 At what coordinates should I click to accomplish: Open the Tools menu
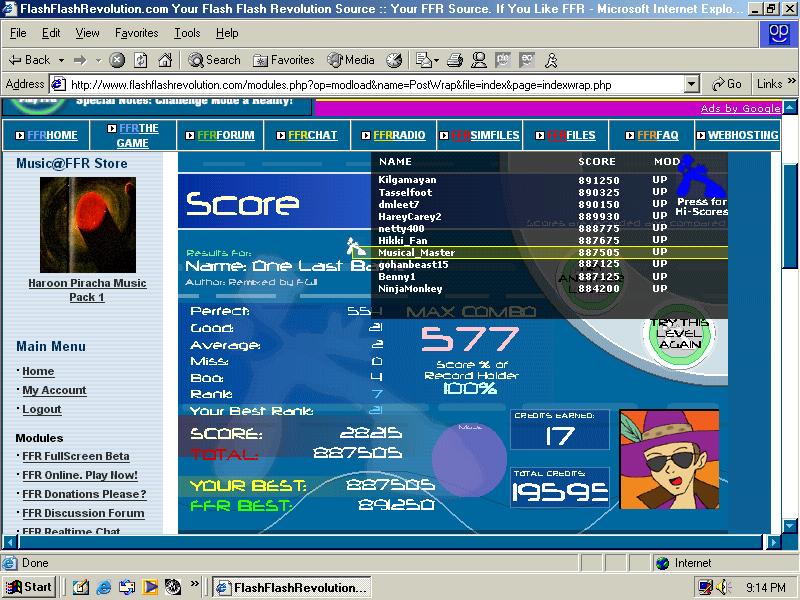click(187, 33)
